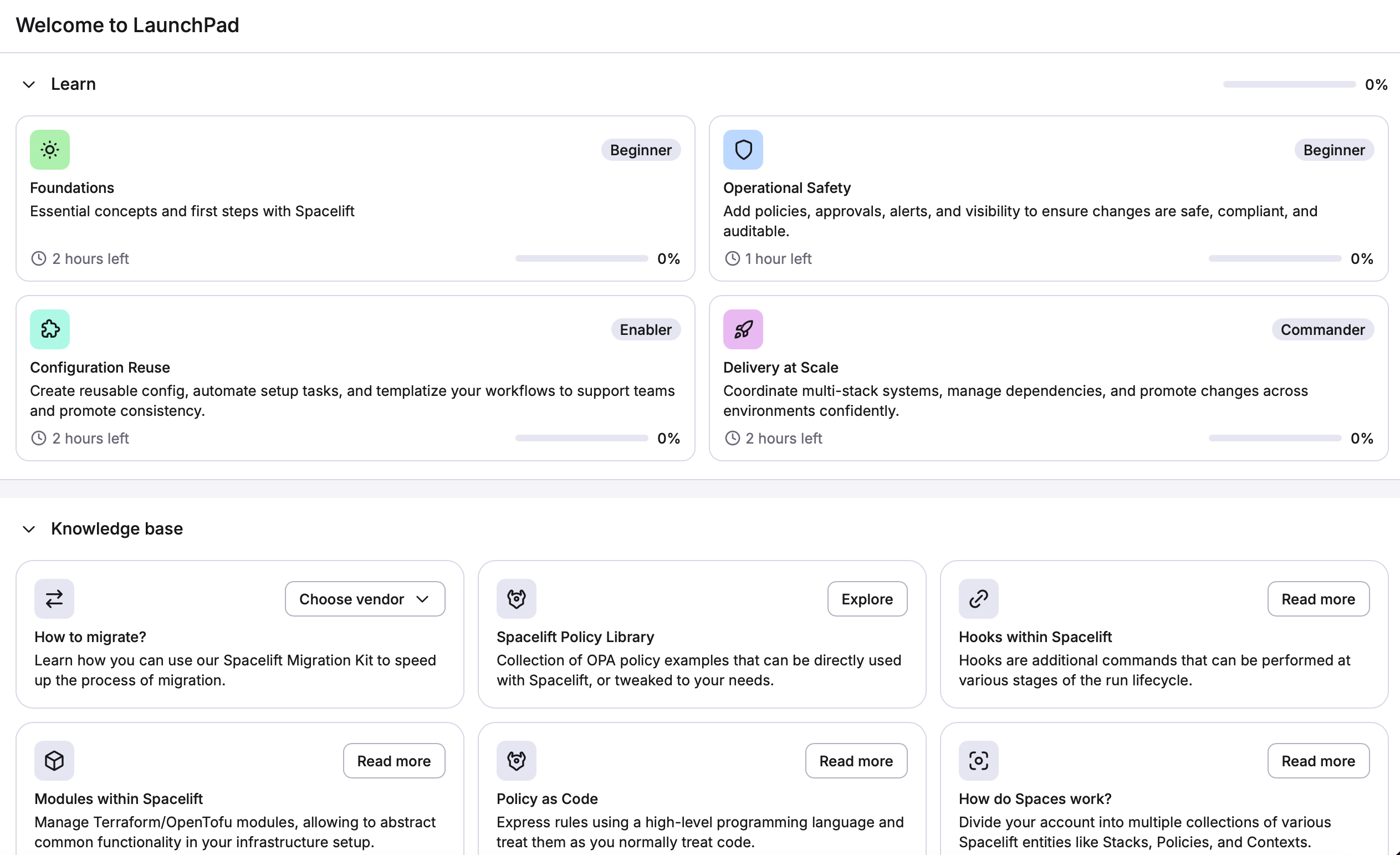Read more about Modules within Spacelift
The image size is (1400, 855).
pos(394,761)
